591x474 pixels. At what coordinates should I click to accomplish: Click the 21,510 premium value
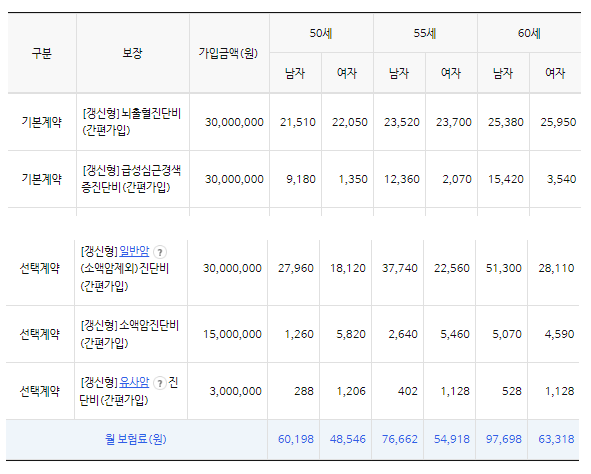tap(298, 122)
